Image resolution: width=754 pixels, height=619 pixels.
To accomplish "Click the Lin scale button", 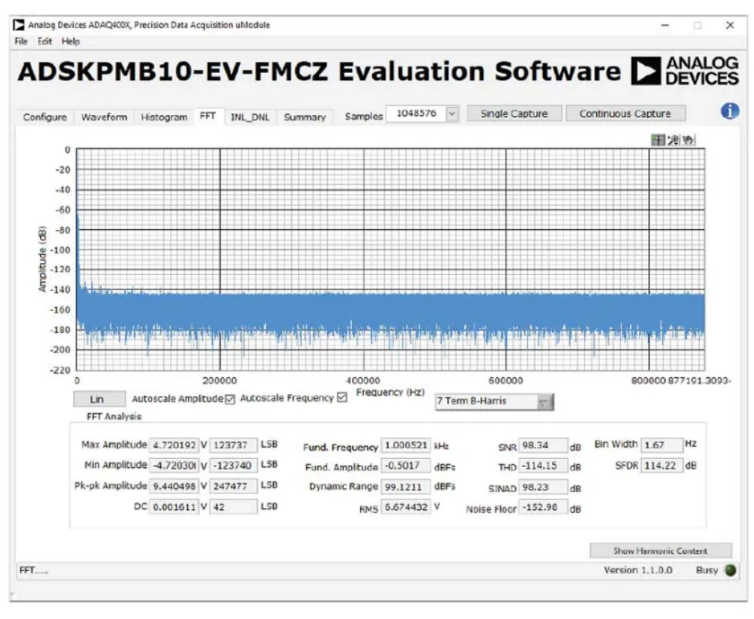I will pos(99,399).
